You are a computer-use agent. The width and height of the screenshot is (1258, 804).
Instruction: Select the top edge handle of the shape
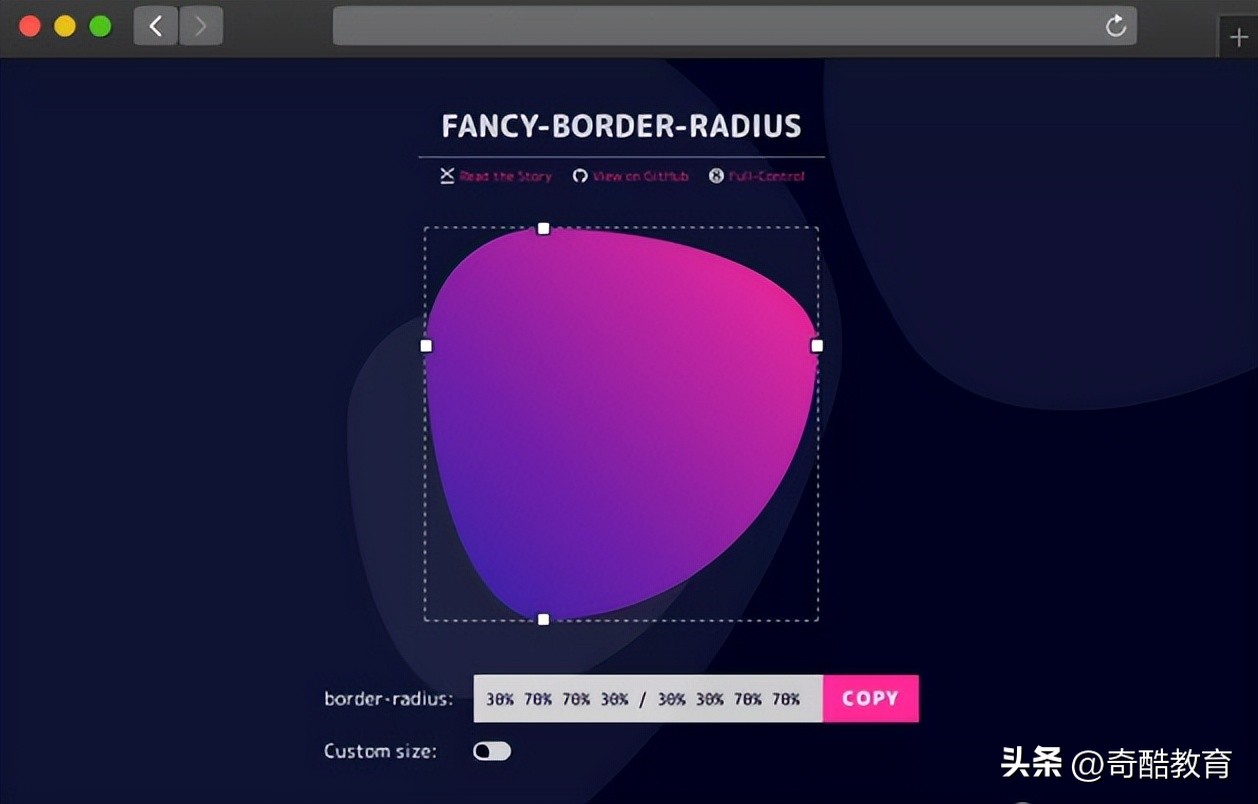544,228
